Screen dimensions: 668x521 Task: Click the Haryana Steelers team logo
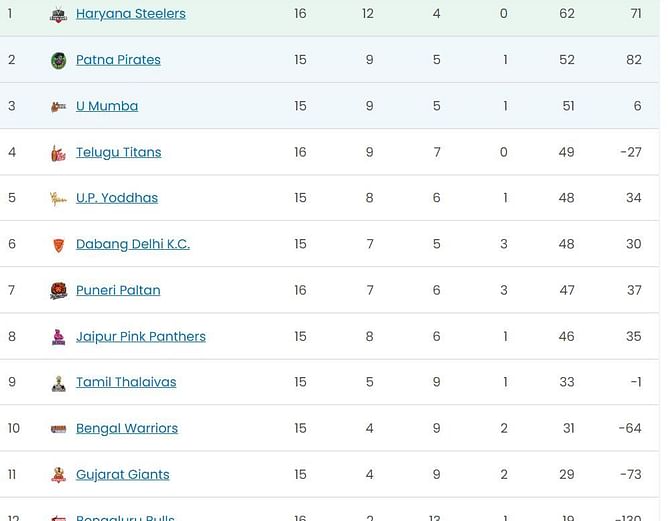pyautogui.click(x=58, y=14)
